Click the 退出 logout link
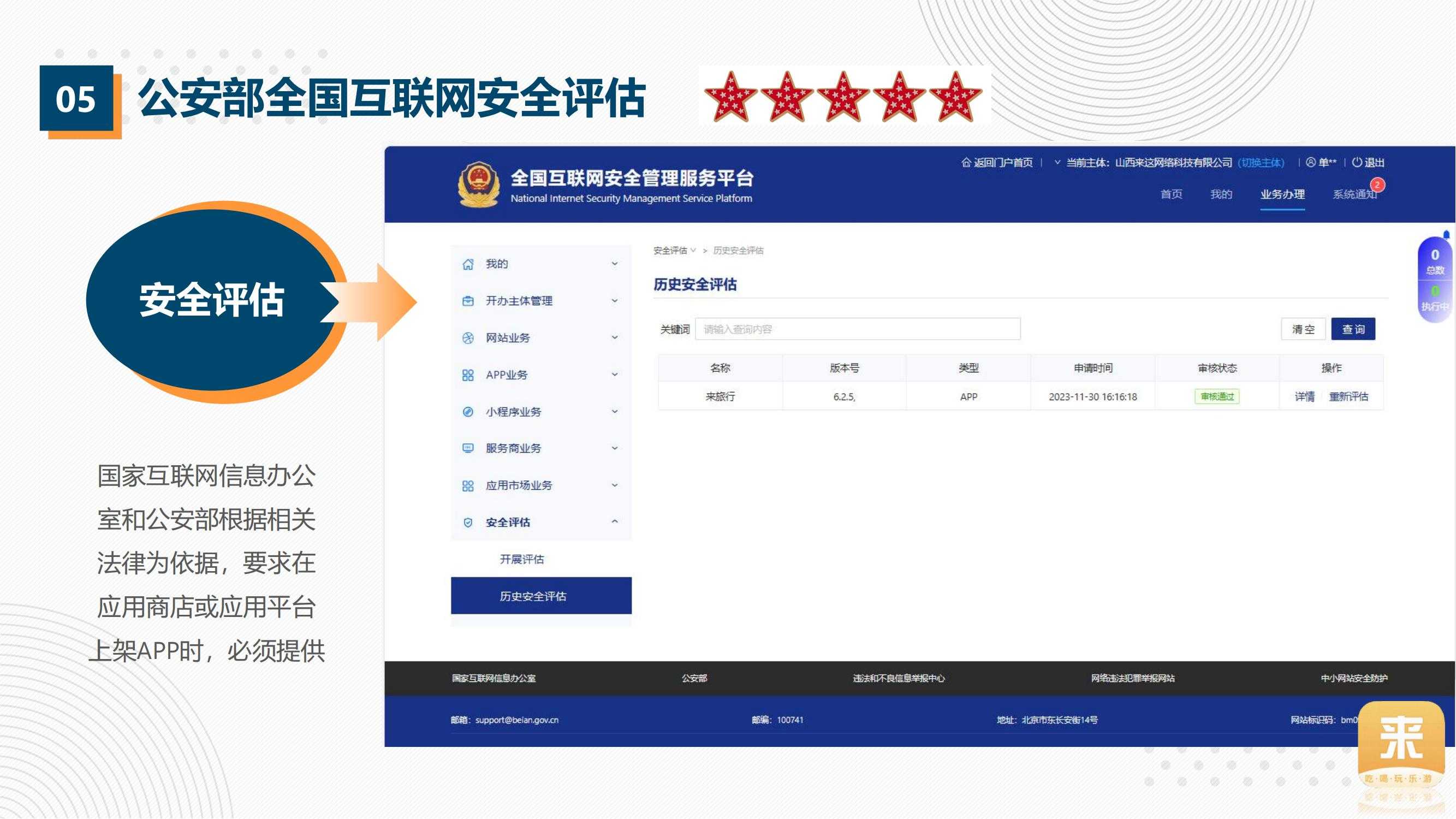The height and width of the screenshot is (819, 1456). (1374, 163)
